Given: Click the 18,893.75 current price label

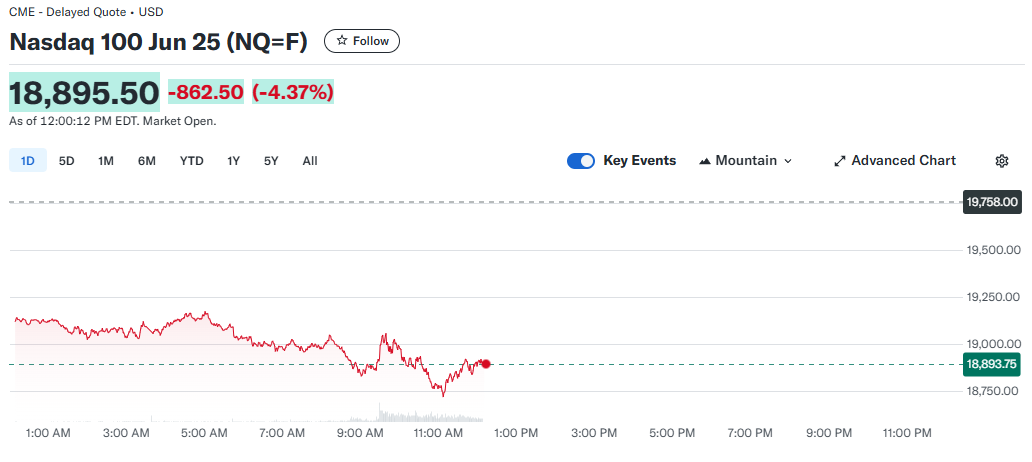Looking at the screenshot, I should click(993, 364).
